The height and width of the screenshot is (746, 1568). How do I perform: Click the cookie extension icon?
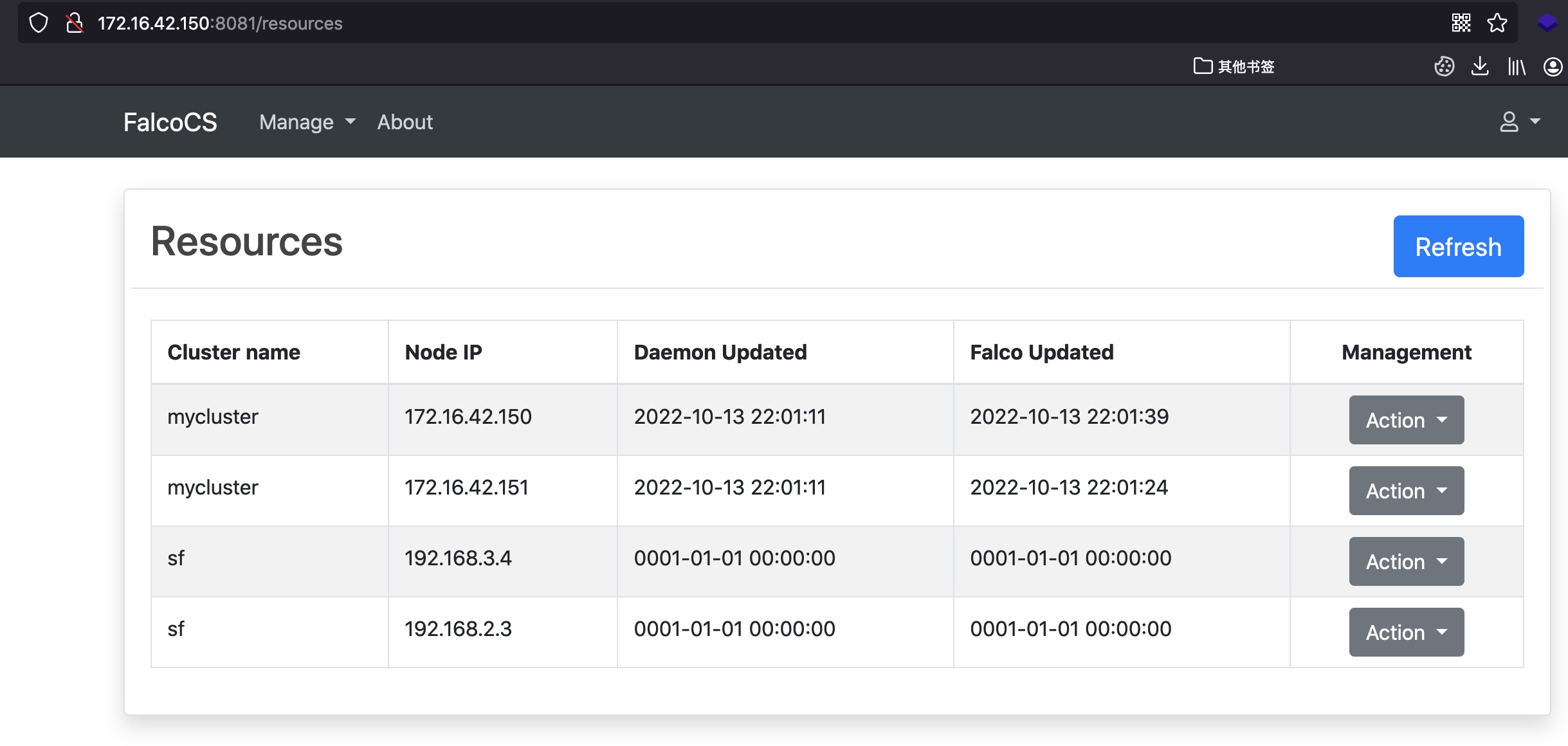click(x=1444, y=66)
